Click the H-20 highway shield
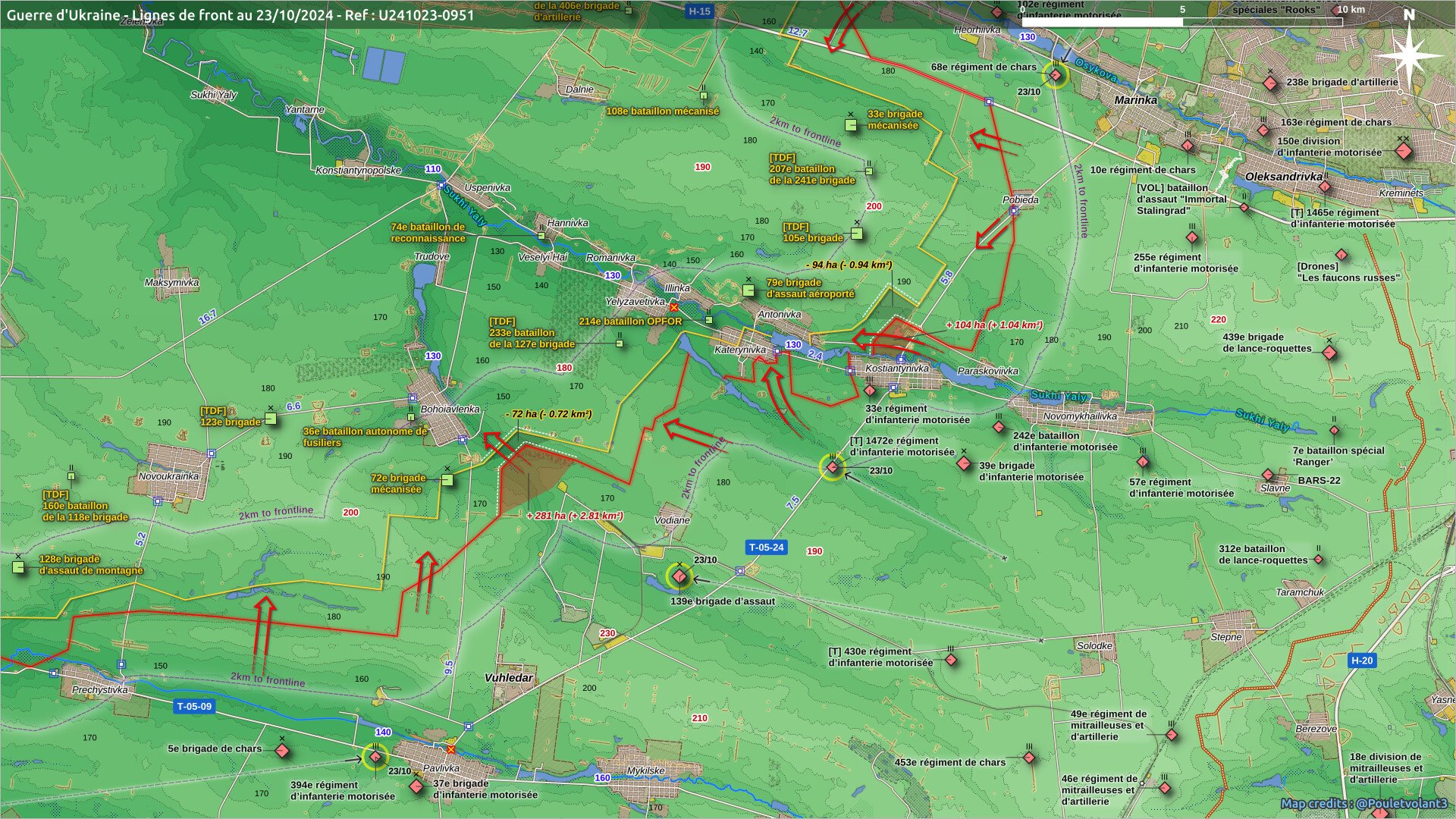 (1362, 661)
